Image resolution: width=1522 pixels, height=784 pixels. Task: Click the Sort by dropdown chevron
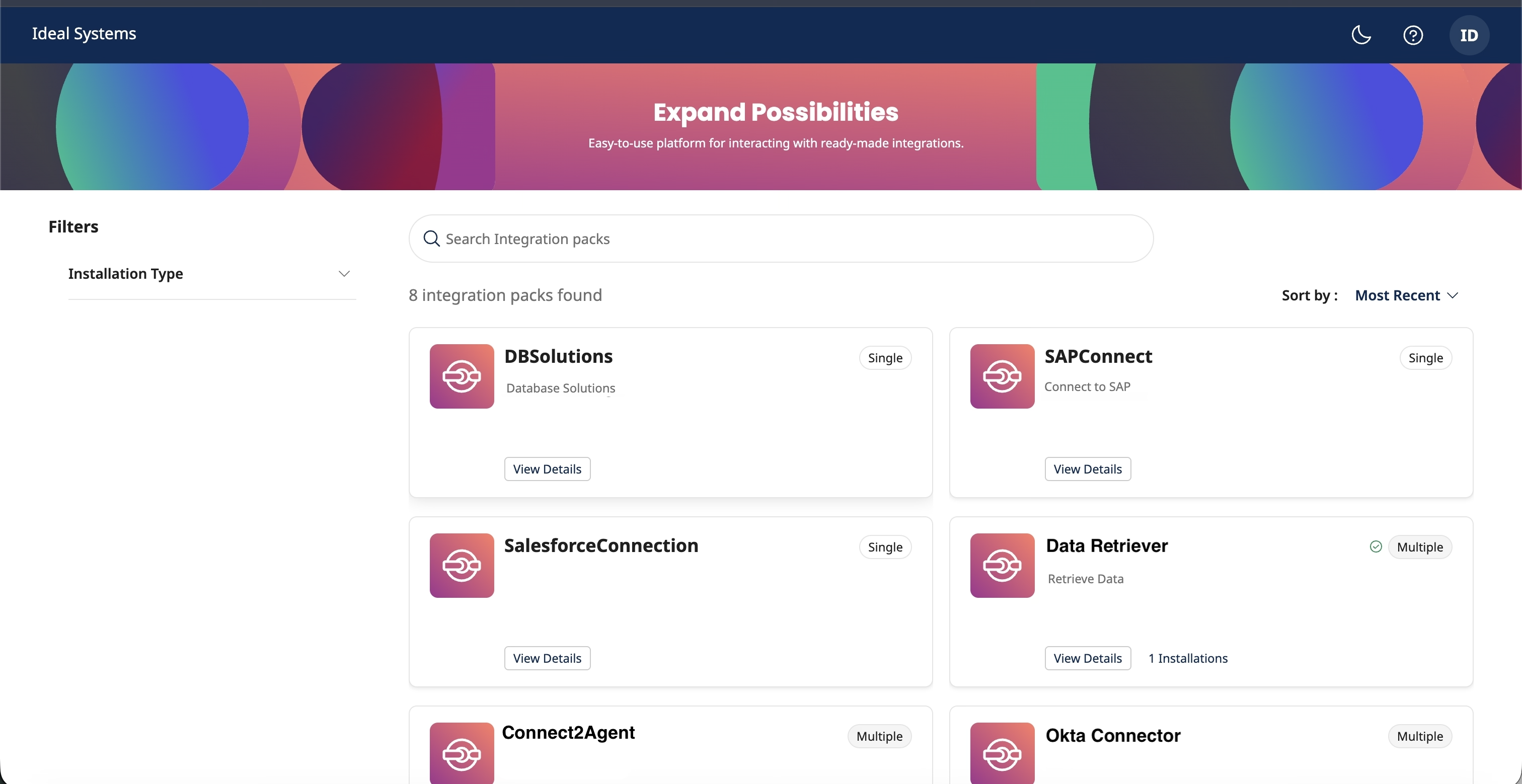point(1453,295)
